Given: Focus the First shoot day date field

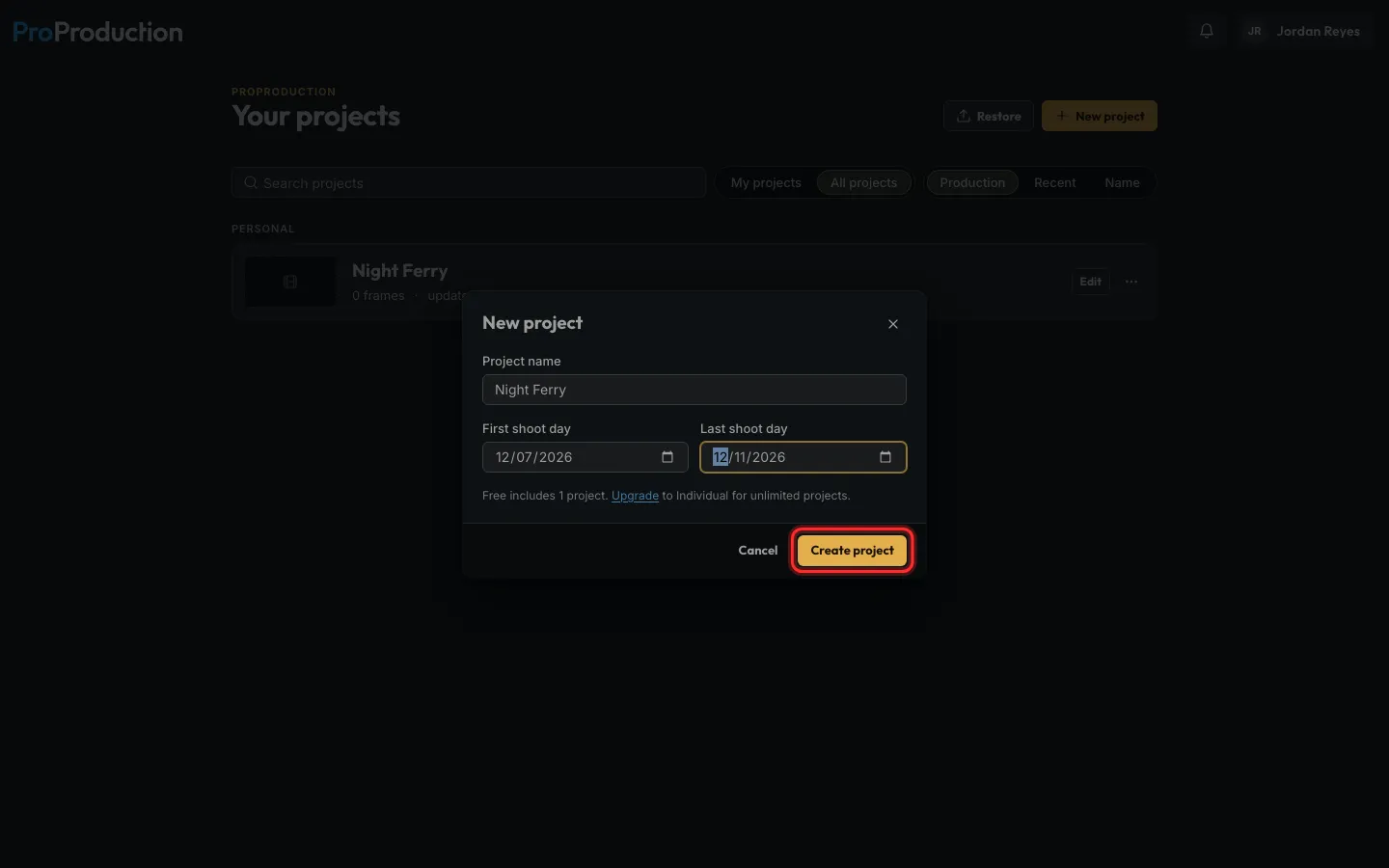Looking at the screenshot, I should pyautogui.click(x=585, y=457).
